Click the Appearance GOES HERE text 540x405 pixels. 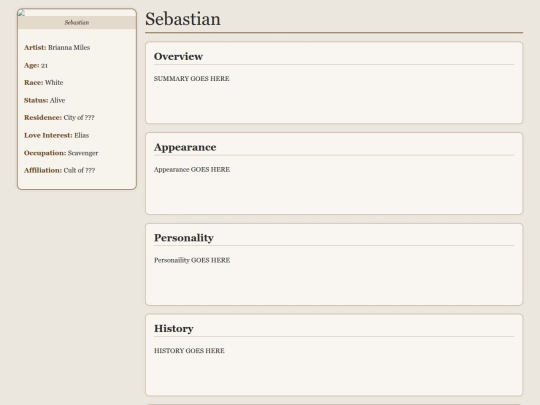click(x=192, y=169)
